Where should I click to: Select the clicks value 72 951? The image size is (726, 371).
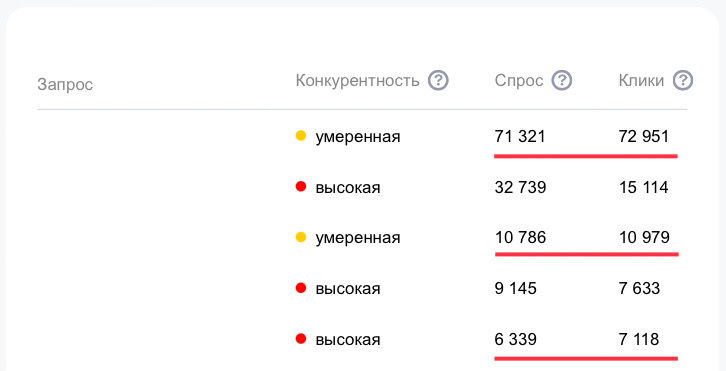pos(644,137)
